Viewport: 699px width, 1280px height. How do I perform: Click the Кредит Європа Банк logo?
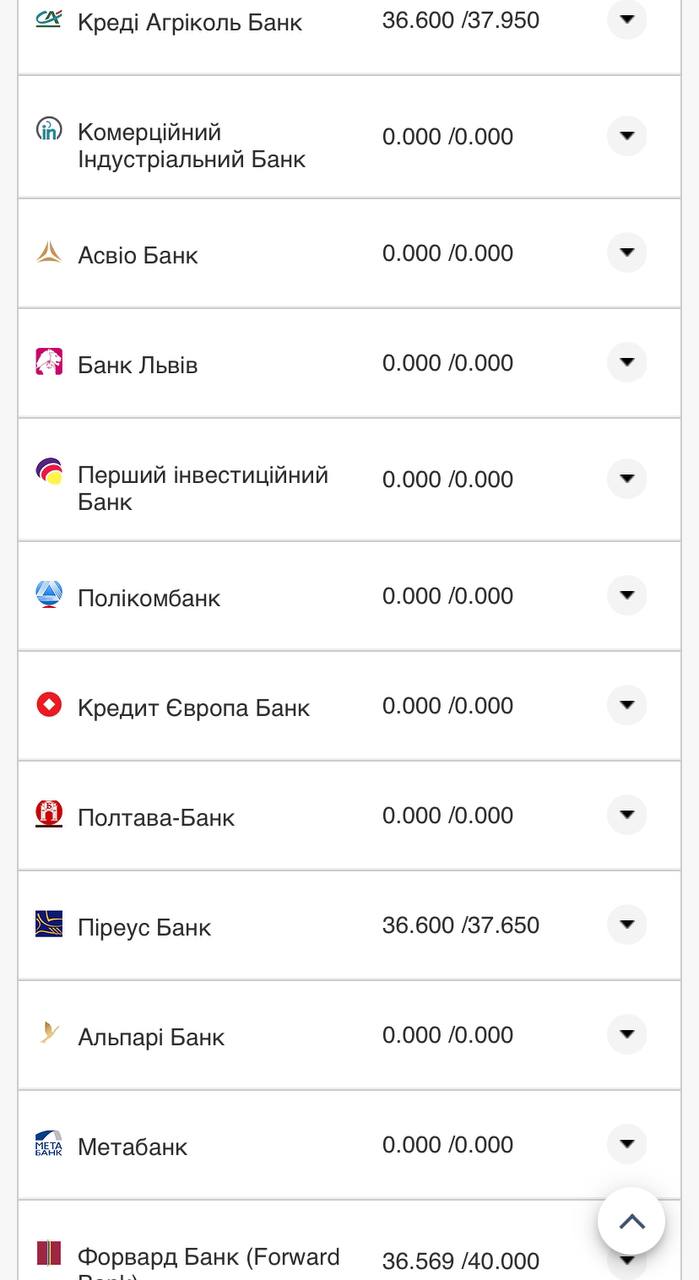[x=49, y=705]
